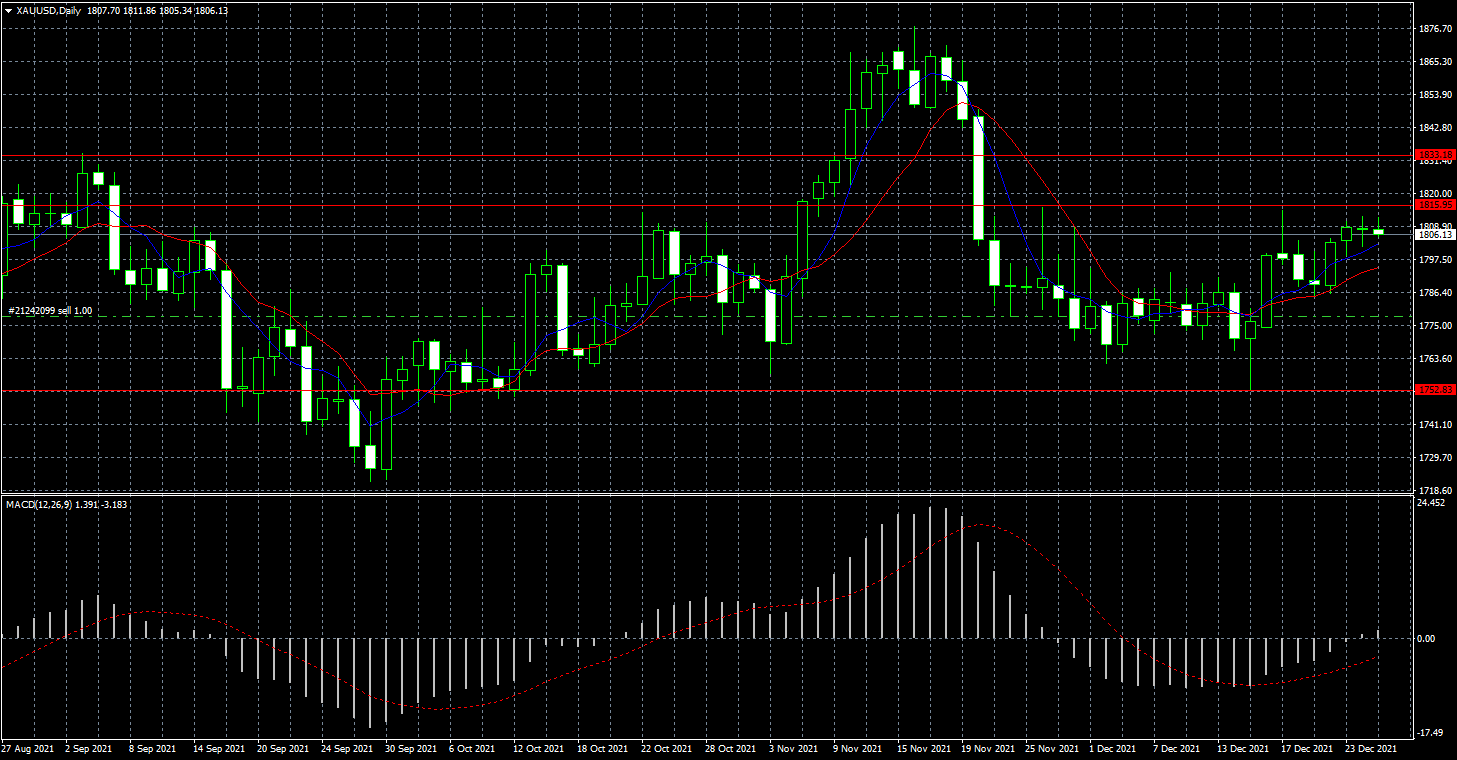Image resolution: width=1457 pixels, height=760 pixels.
Task: Click the 1833.18 red price label
Action: tap(1435, 155)
